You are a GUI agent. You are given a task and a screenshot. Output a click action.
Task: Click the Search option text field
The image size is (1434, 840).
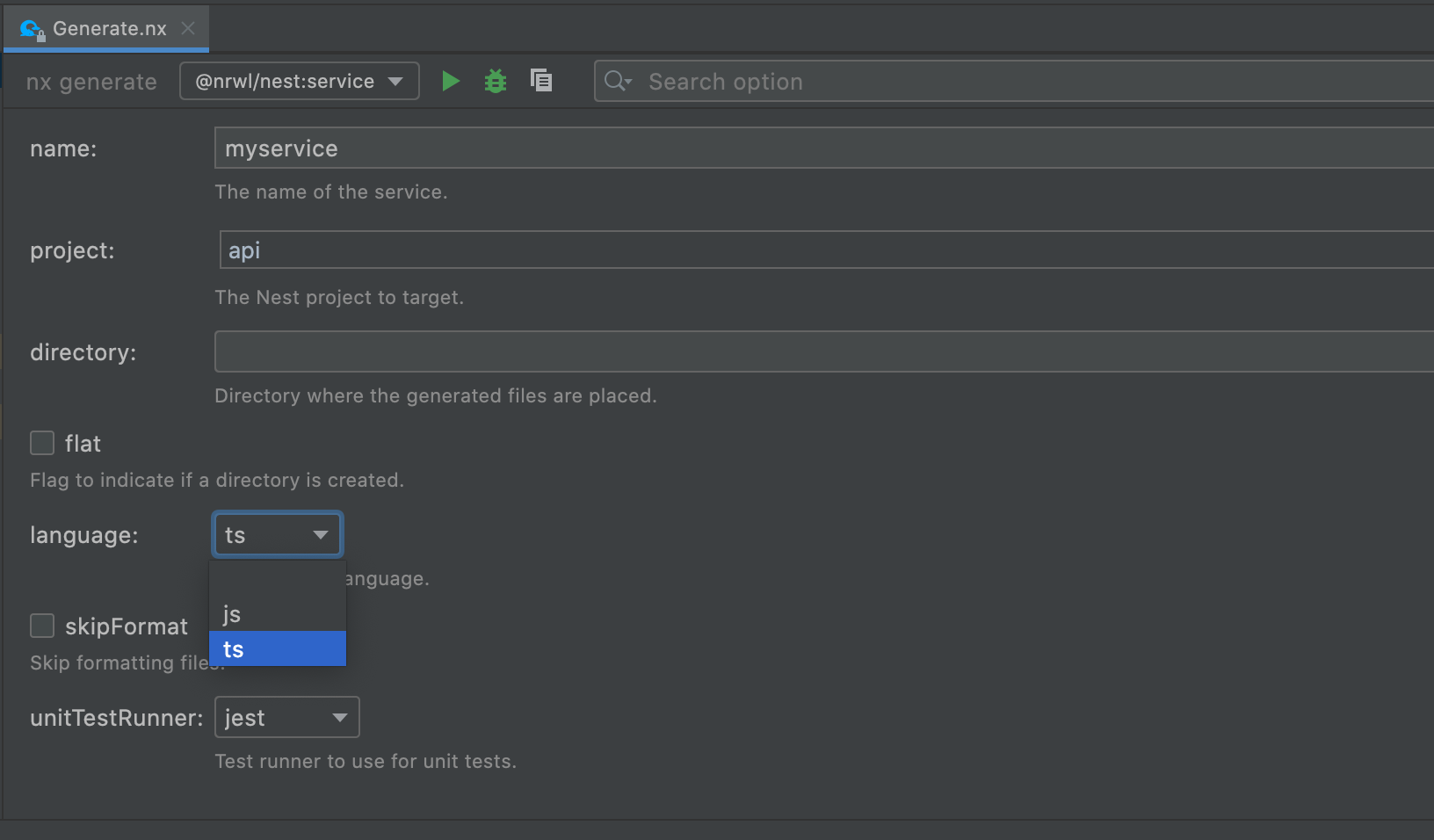791,81
